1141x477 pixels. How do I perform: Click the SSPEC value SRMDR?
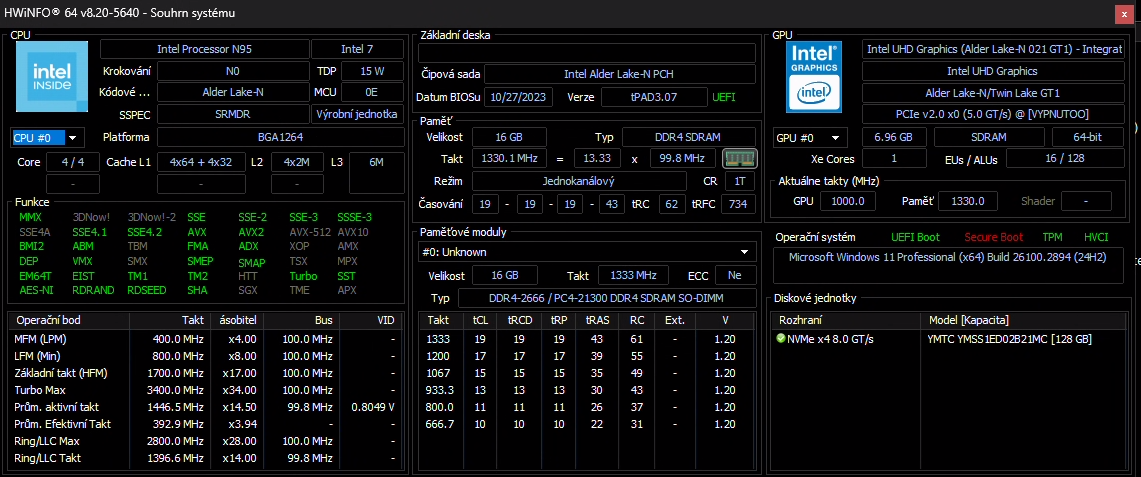[x=234, y=115]
